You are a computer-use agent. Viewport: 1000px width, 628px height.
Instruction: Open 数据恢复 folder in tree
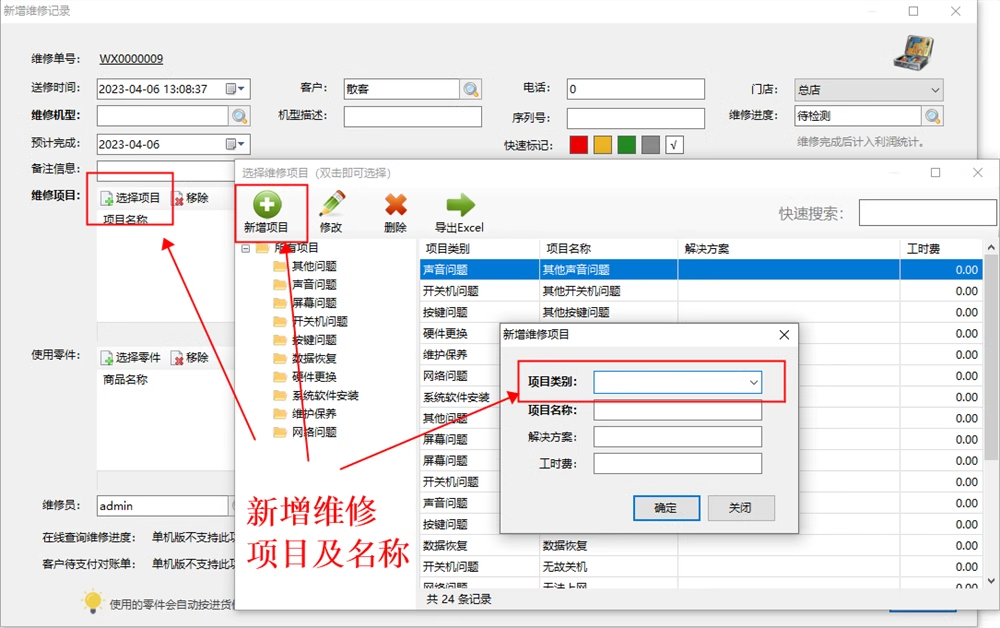pyautogui.click(x=305, y=358)
